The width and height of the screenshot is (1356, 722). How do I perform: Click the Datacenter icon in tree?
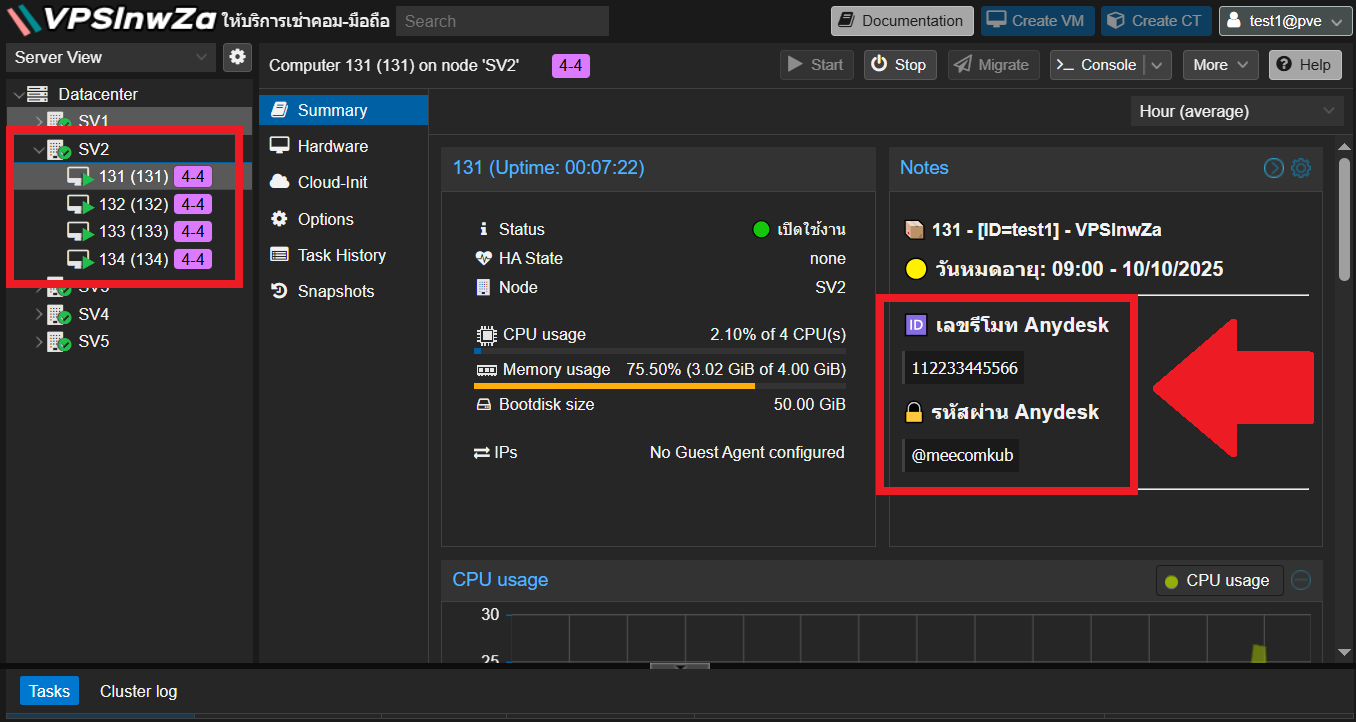pyautogui.click(x=38, y=94)
